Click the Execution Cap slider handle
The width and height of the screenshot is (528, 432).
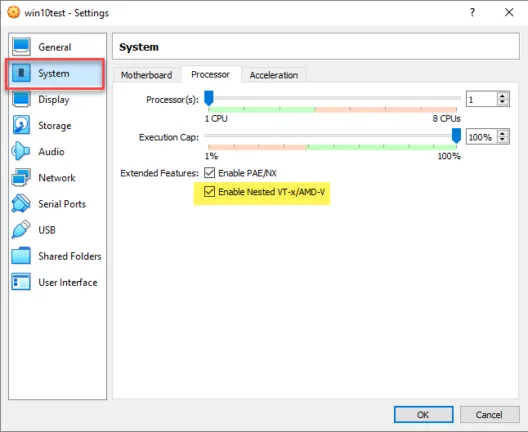[456, 136]
